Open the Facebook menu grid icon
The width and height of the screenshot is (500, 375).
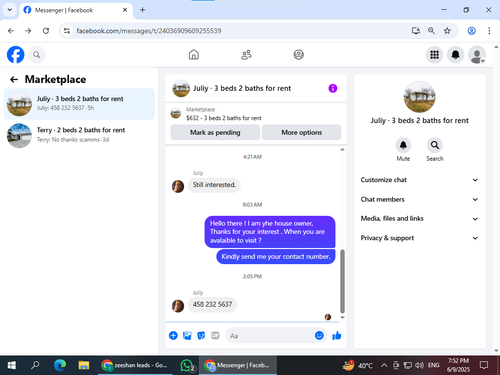[434, 55]
